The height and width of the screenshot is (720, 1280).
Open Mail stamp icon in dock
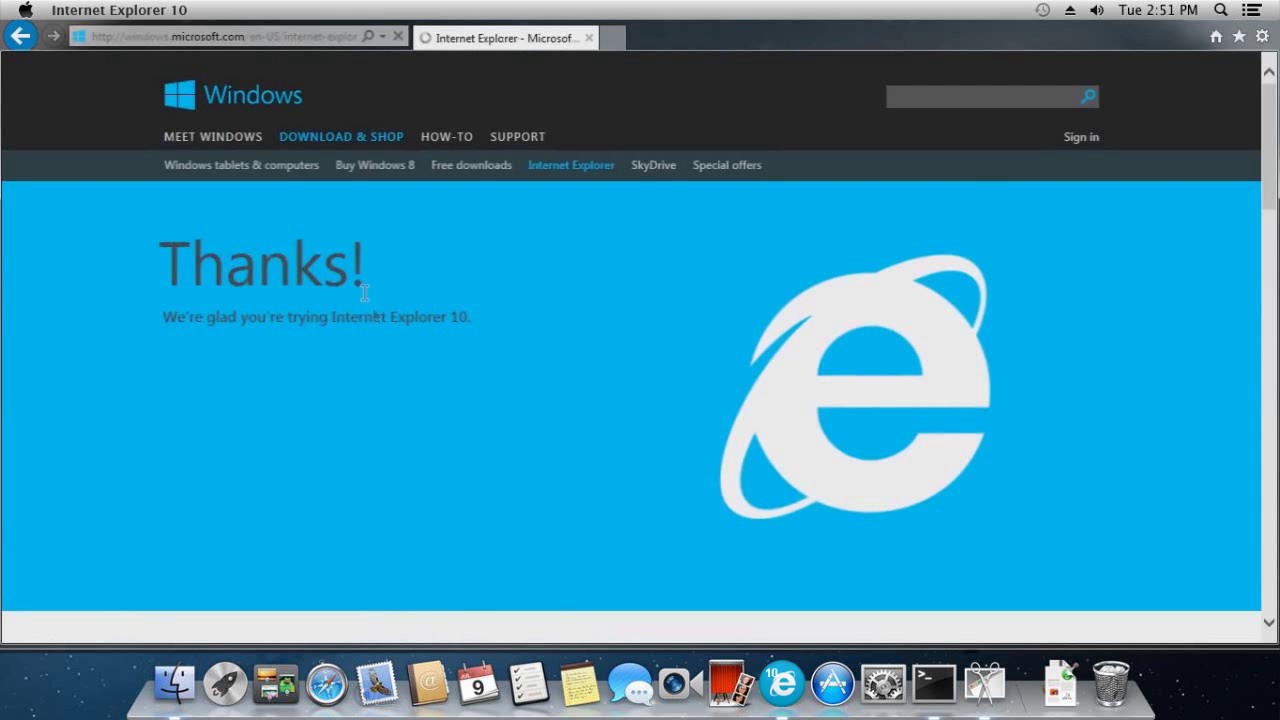[377, 684]
